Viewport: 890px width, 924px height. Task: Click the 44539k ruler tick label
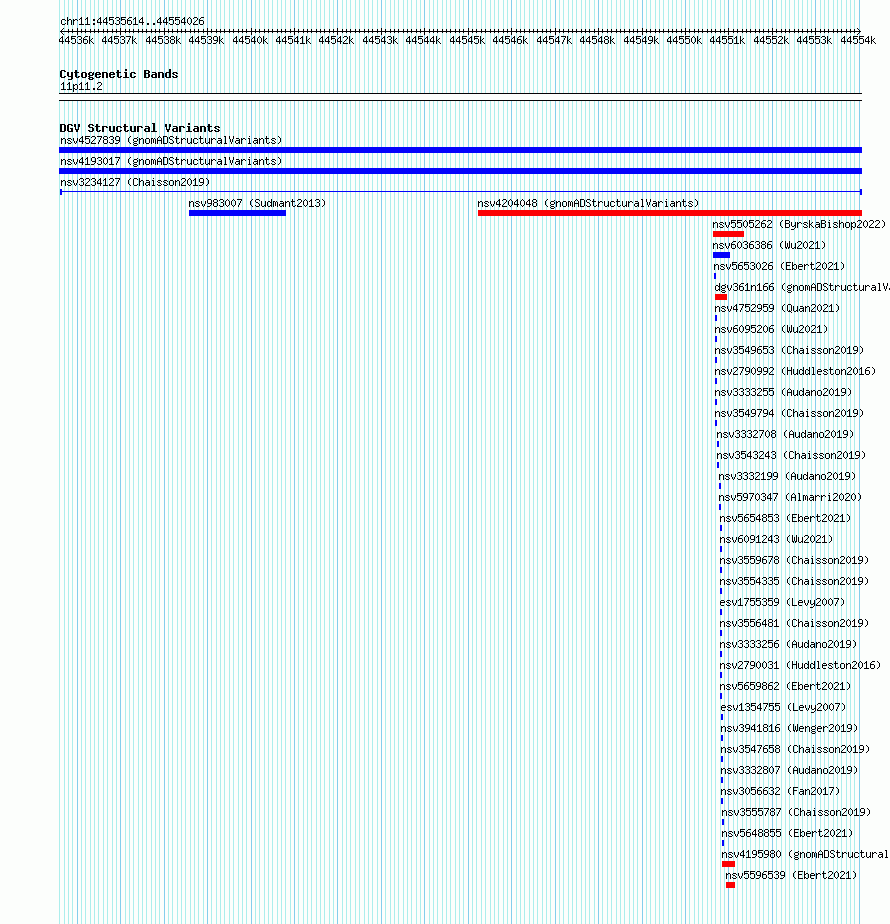click(x=206, y=41)
